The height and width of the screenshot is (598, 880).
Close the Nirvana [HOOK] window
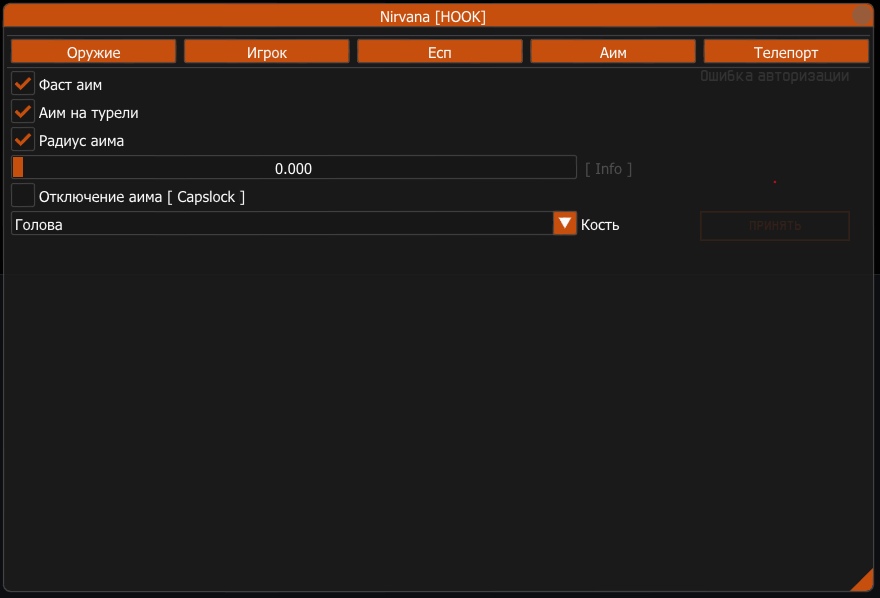[861, 15]
